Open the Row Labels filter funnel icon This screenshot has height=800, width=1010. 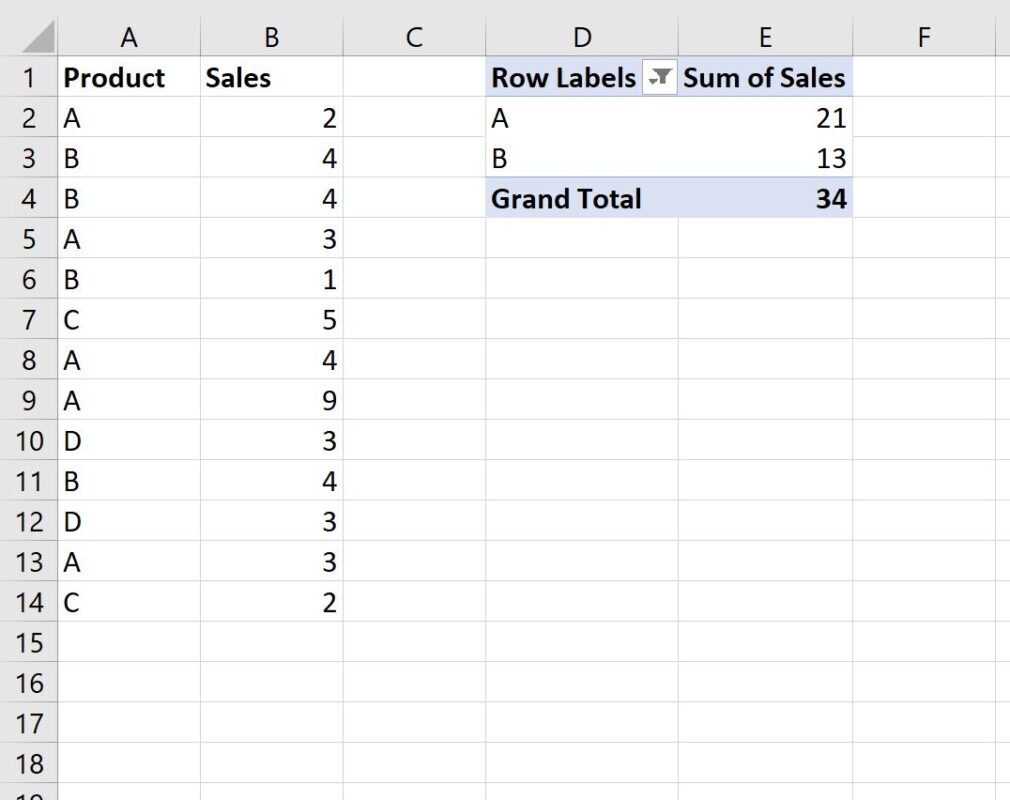[660, 78]
